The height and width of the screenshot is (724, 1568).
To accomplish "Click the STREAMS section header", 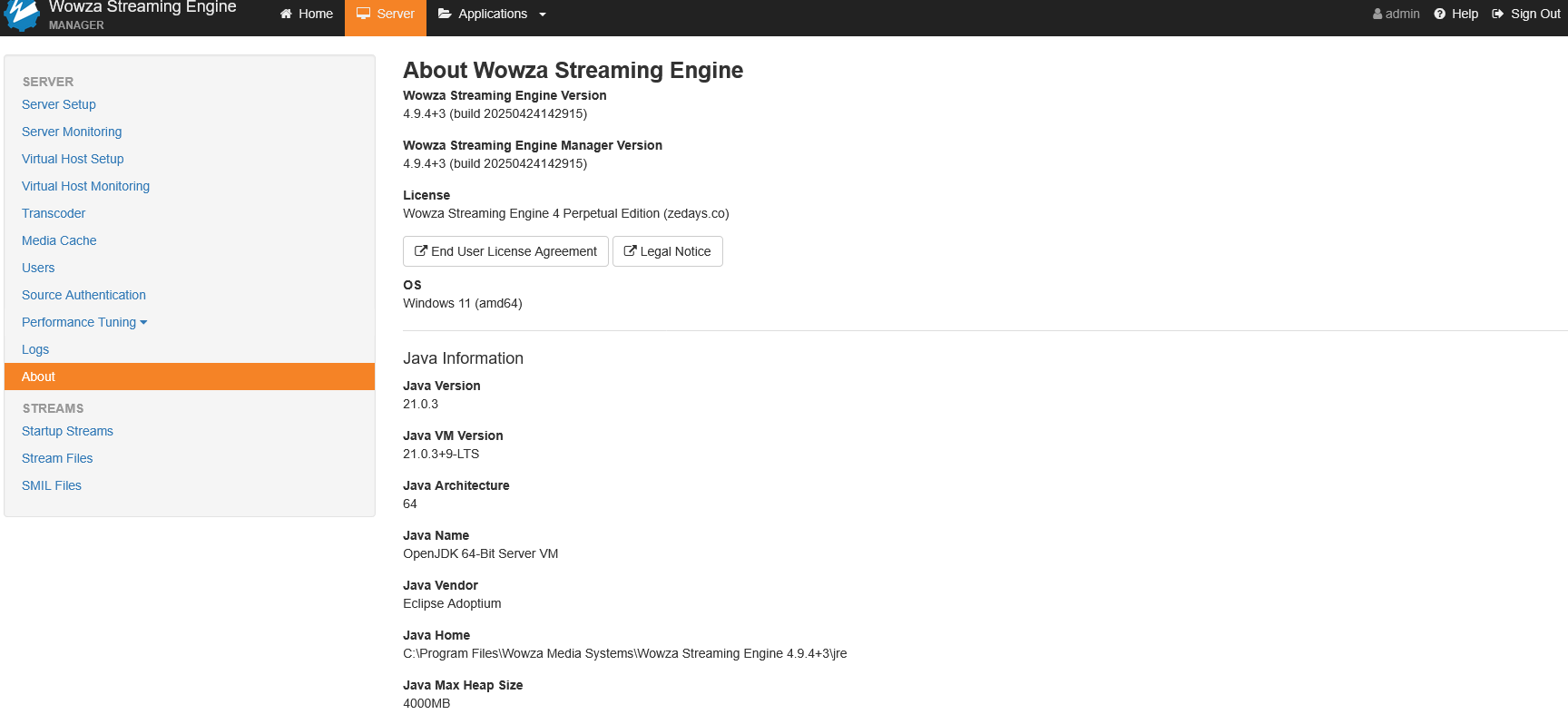I will 53,408.
